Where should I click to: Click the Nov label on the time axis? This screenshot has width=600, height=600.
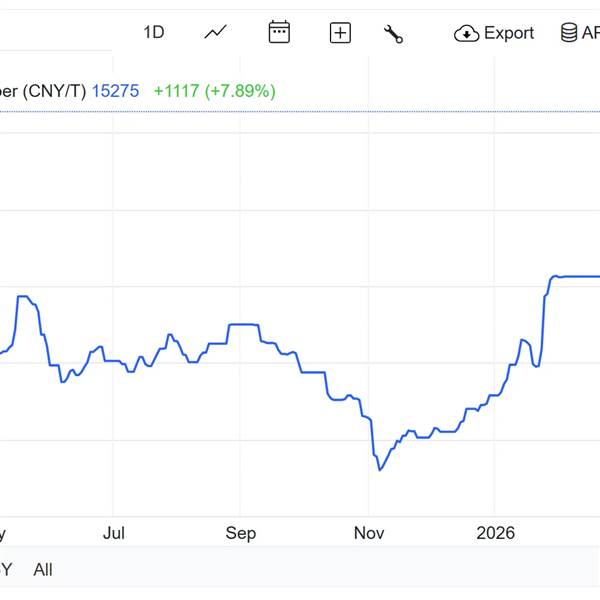point(369,533)
